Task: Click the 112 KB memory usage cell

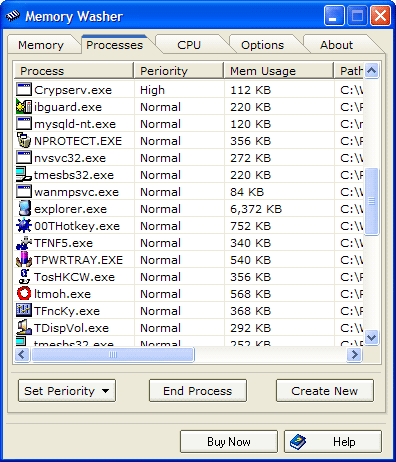Action: [251, 90]
